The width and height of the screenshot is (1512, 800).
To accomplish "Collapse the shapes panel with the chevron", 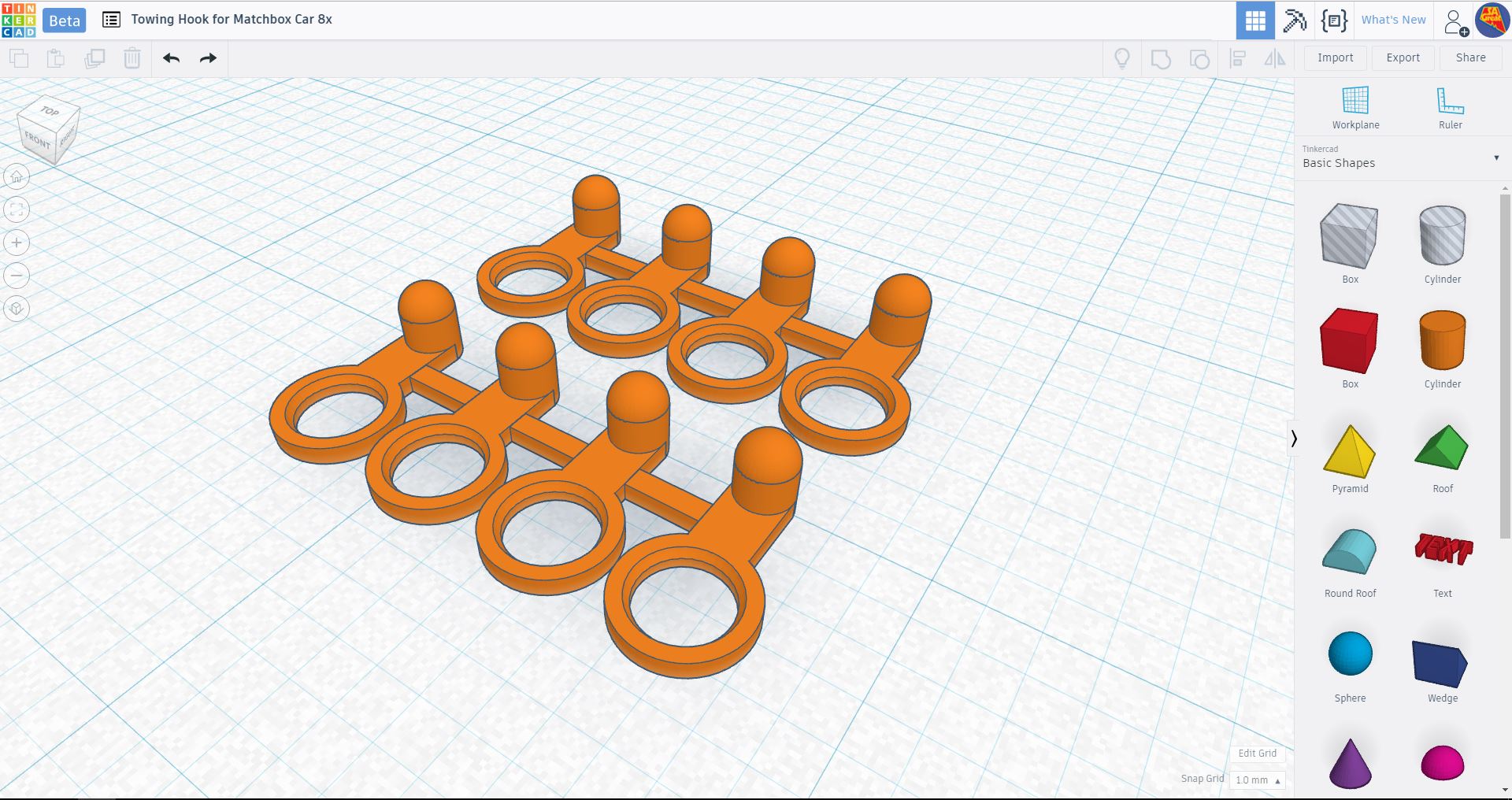I will (x=1293, y=439).
